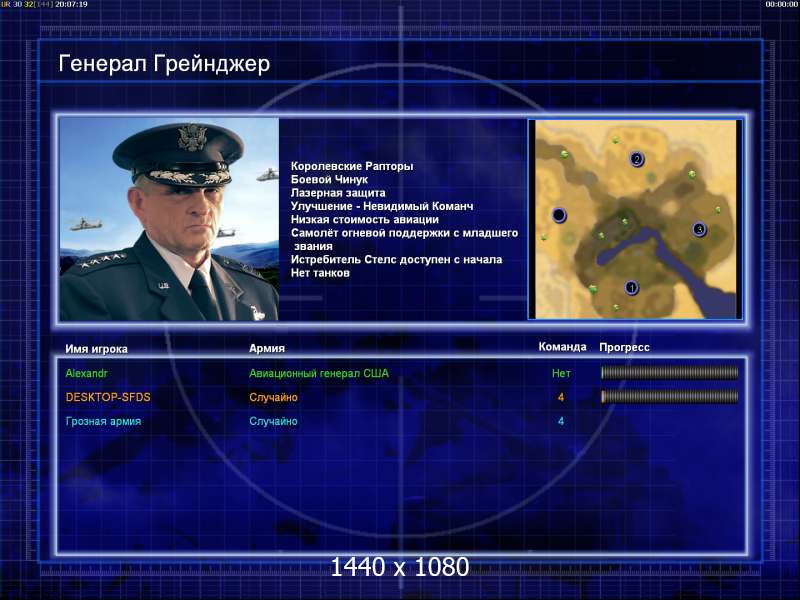Click the 'Имя игрока' column header
This screenshot has width=800, height=600.
[96, 349]
